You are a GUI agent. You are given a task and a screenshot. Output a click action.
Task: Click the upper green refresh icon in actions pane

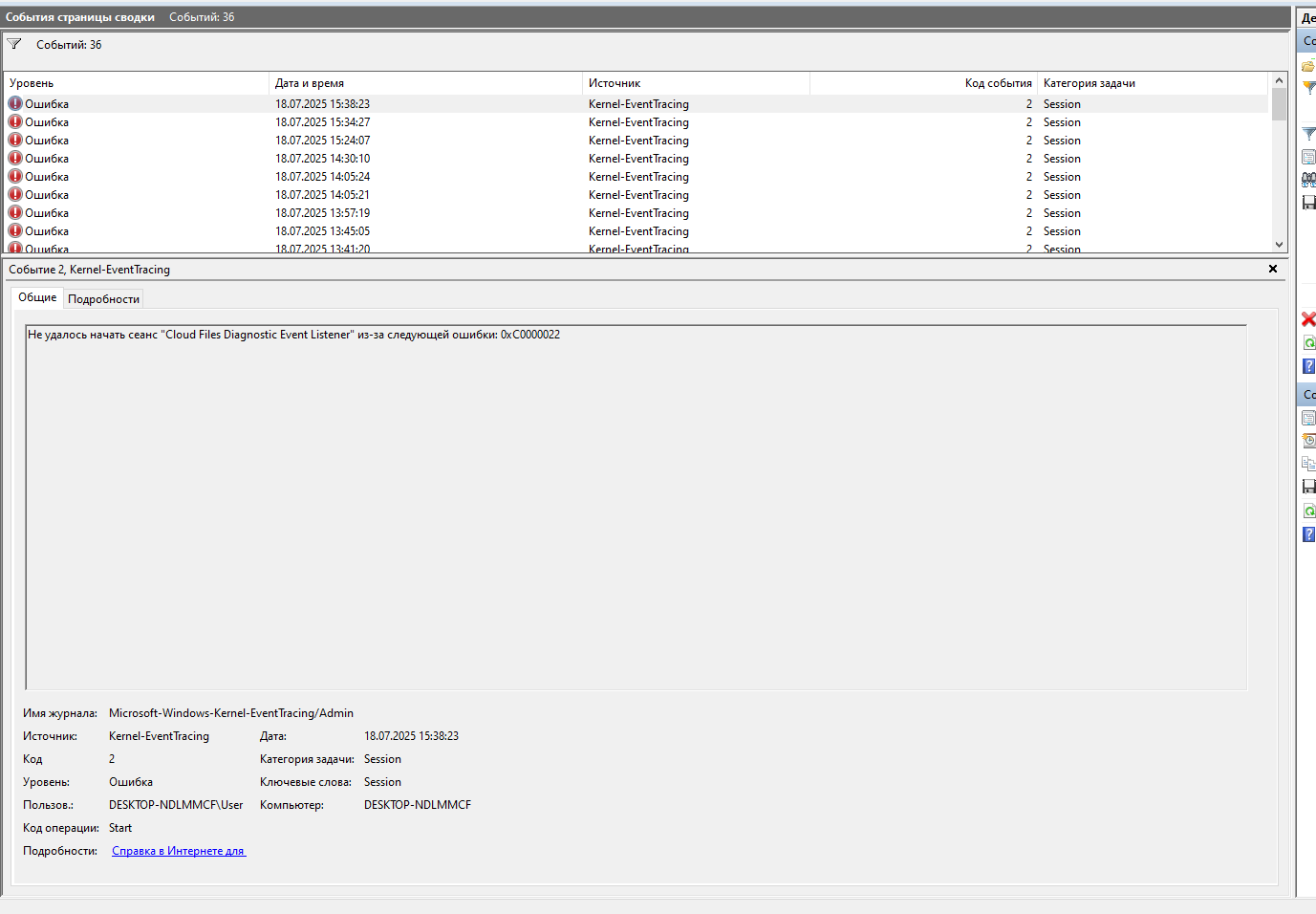[1308, 342]
